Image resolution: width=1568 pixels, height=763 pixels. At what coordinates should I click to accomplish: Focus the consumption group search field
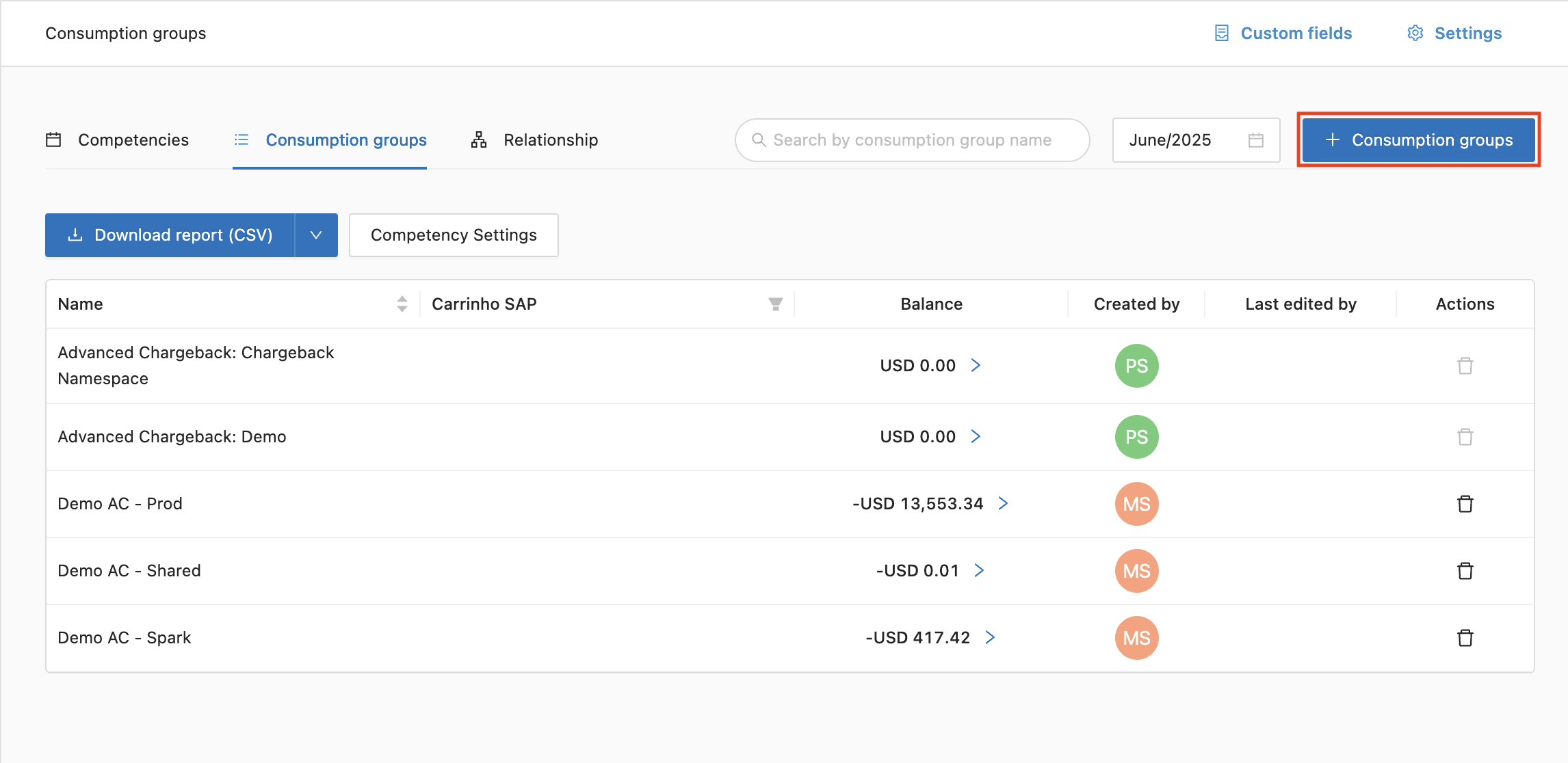[x=912, y=140]
